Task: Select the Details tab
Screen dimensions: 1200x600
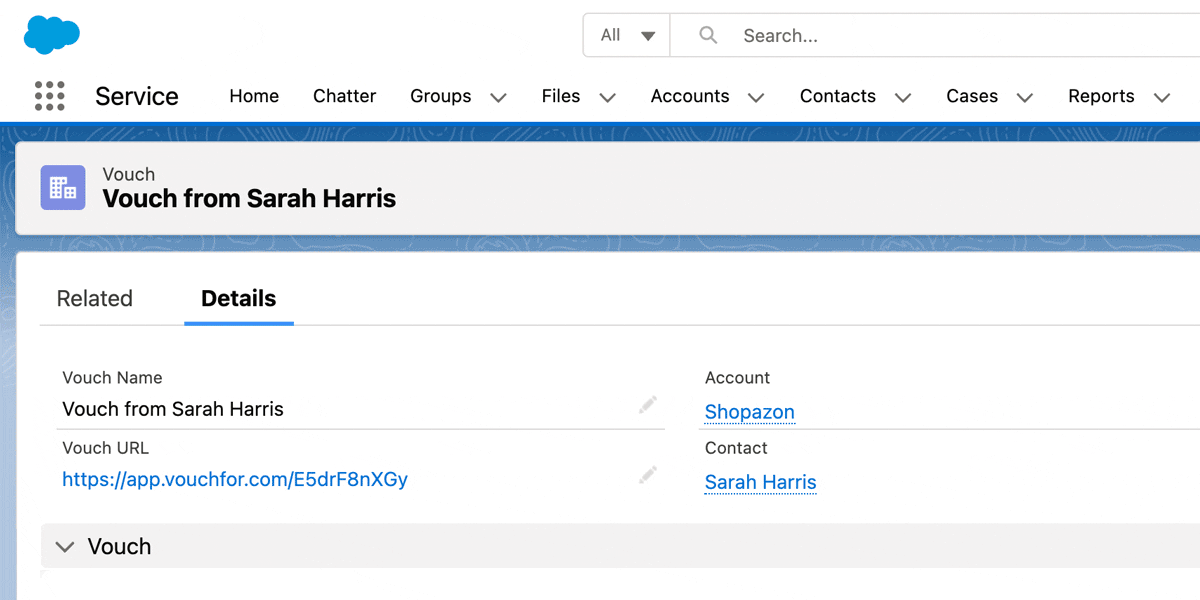Action: (239, 298)
